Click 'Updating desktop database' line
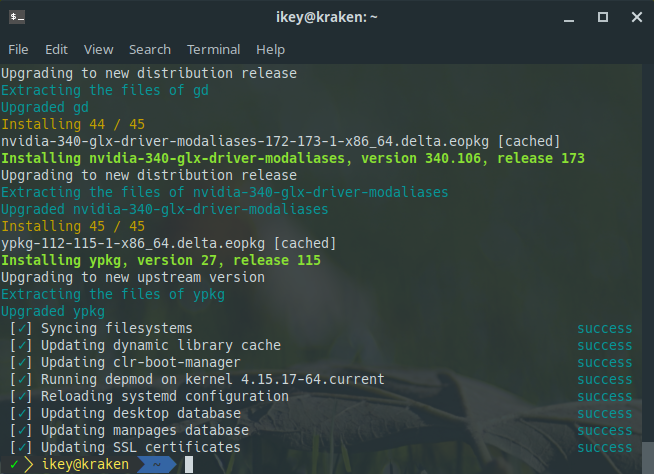The height and width of the screenshot is (474, 654). 141,413
